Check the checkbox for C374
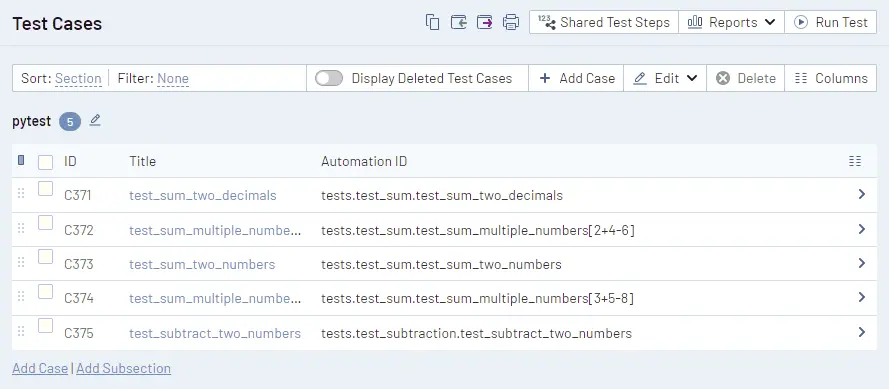889x389 pixels. coord(45,291)
